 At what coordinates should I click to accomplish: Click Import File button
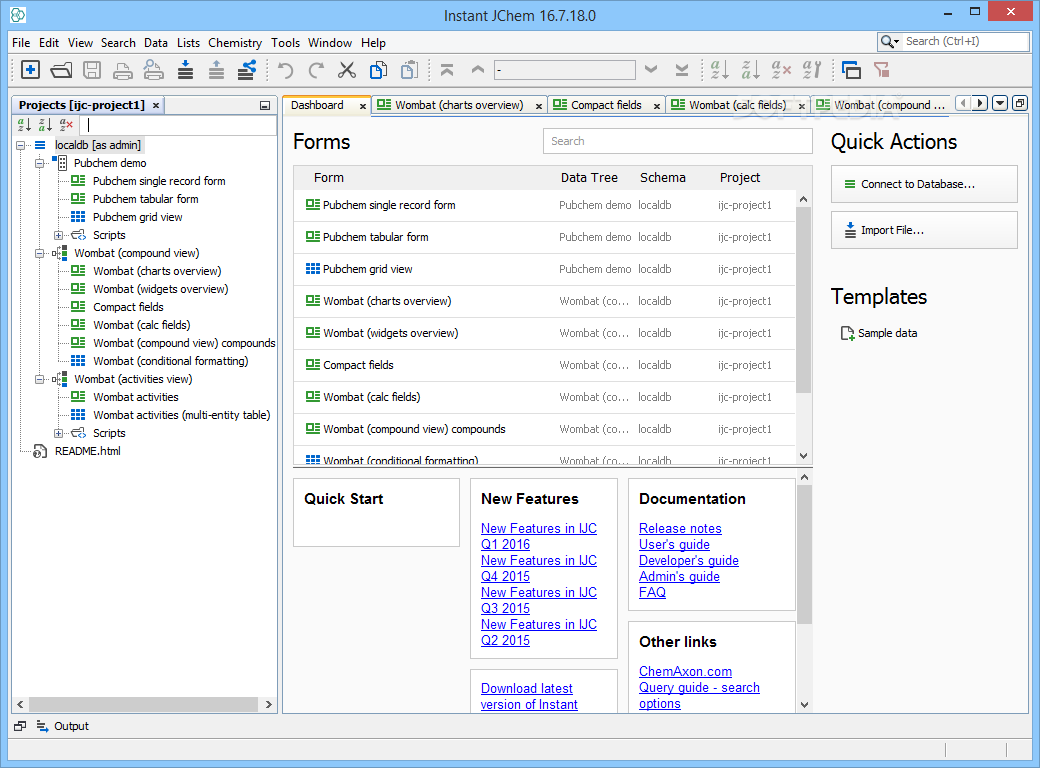[x=924, y=230]
